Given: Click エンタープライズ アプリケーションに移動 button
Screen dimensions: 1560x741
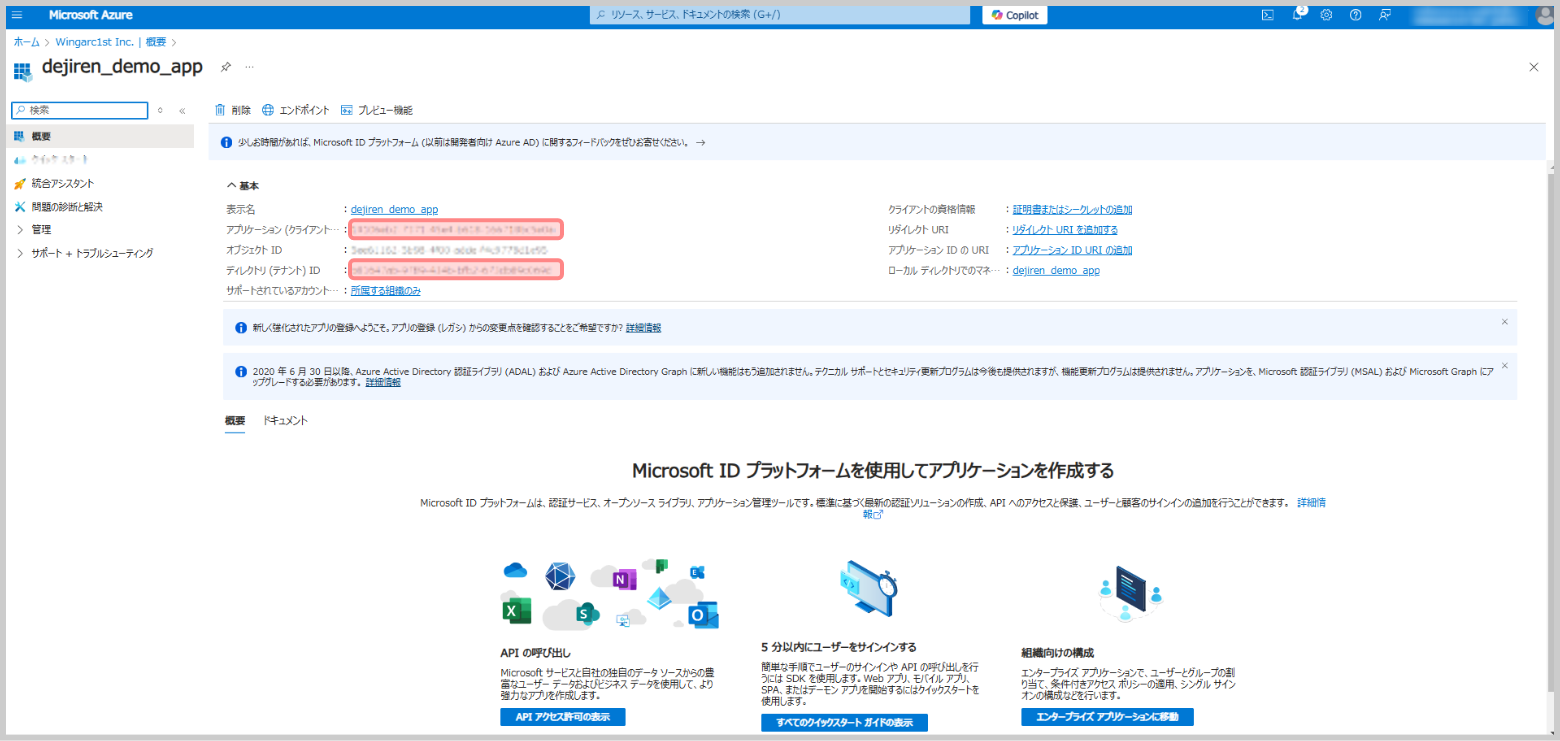Looking at the screenshot, I should [x=1107, y=717].
